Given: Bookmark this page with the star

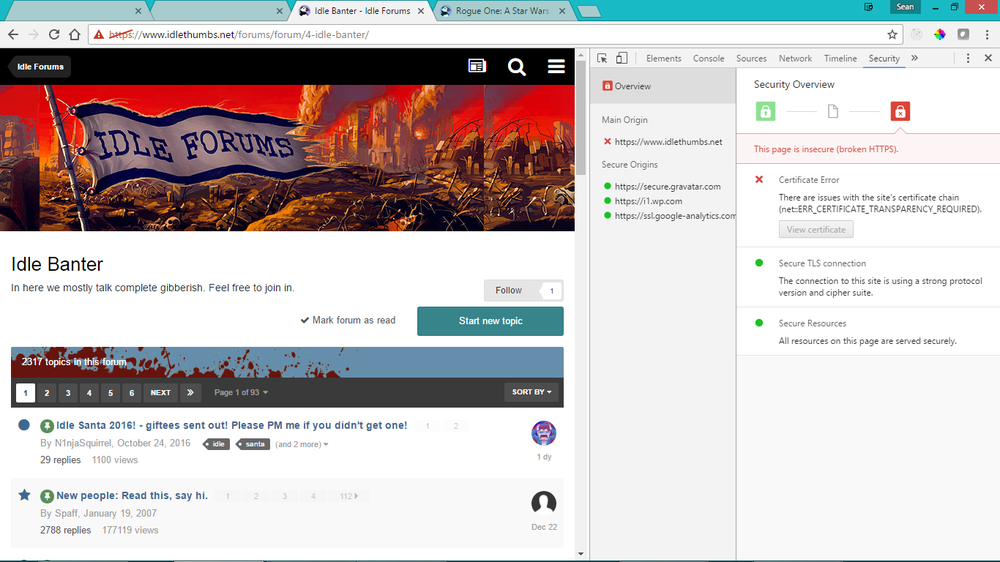Looking at the screenshot, I should (x=892, y=34).
